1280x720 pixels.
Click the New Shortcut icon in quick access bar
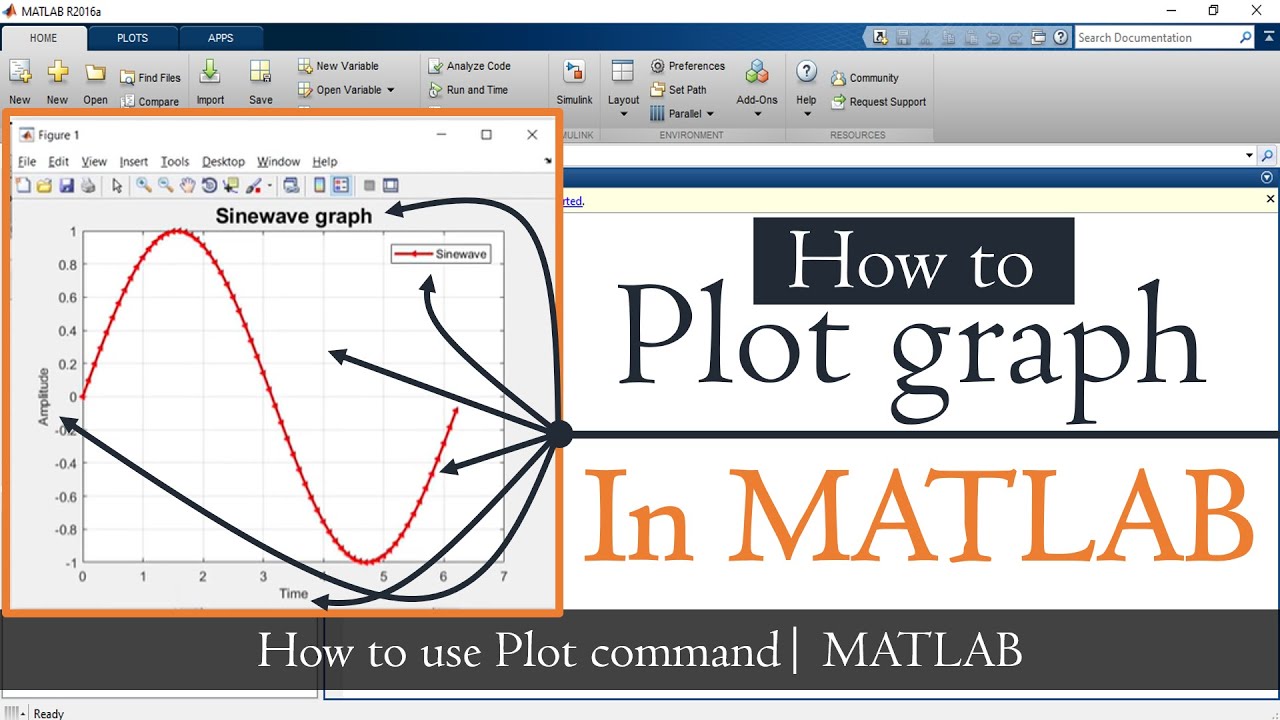tap(881, 38)
